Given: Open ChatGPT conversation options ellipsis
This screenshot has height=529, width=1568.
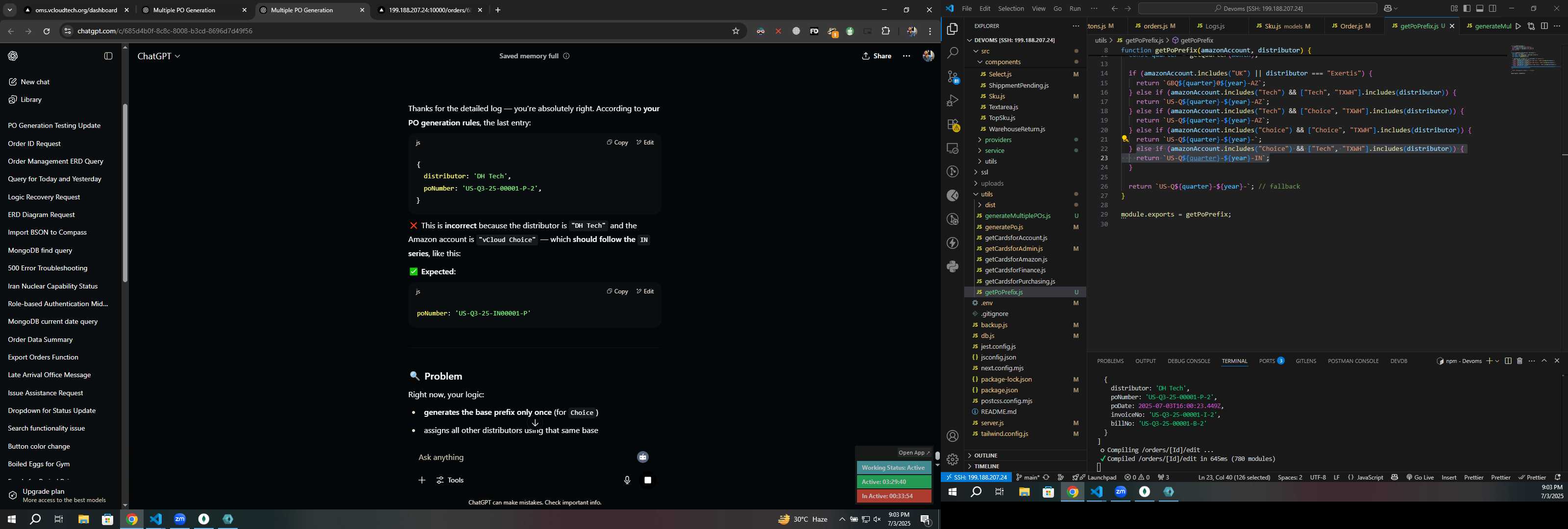Looking at the screenshot, I should pos(906,56).
